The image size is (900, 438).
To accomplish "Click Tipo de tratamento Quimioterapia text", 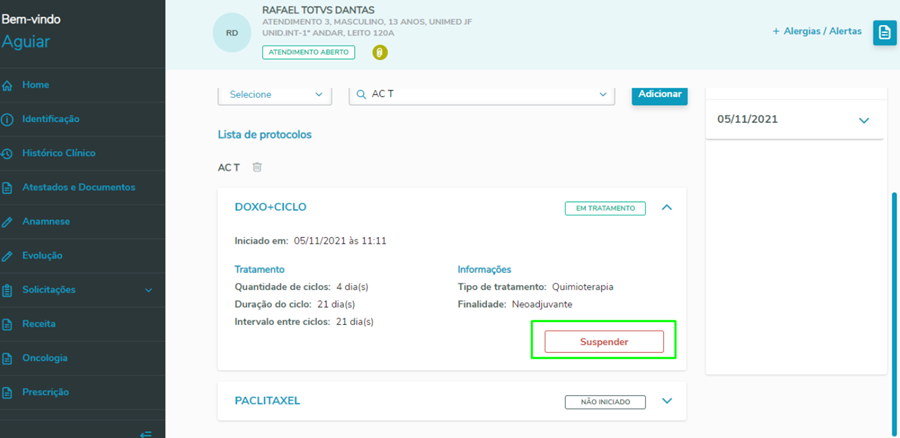I will (x=536, y=287).
